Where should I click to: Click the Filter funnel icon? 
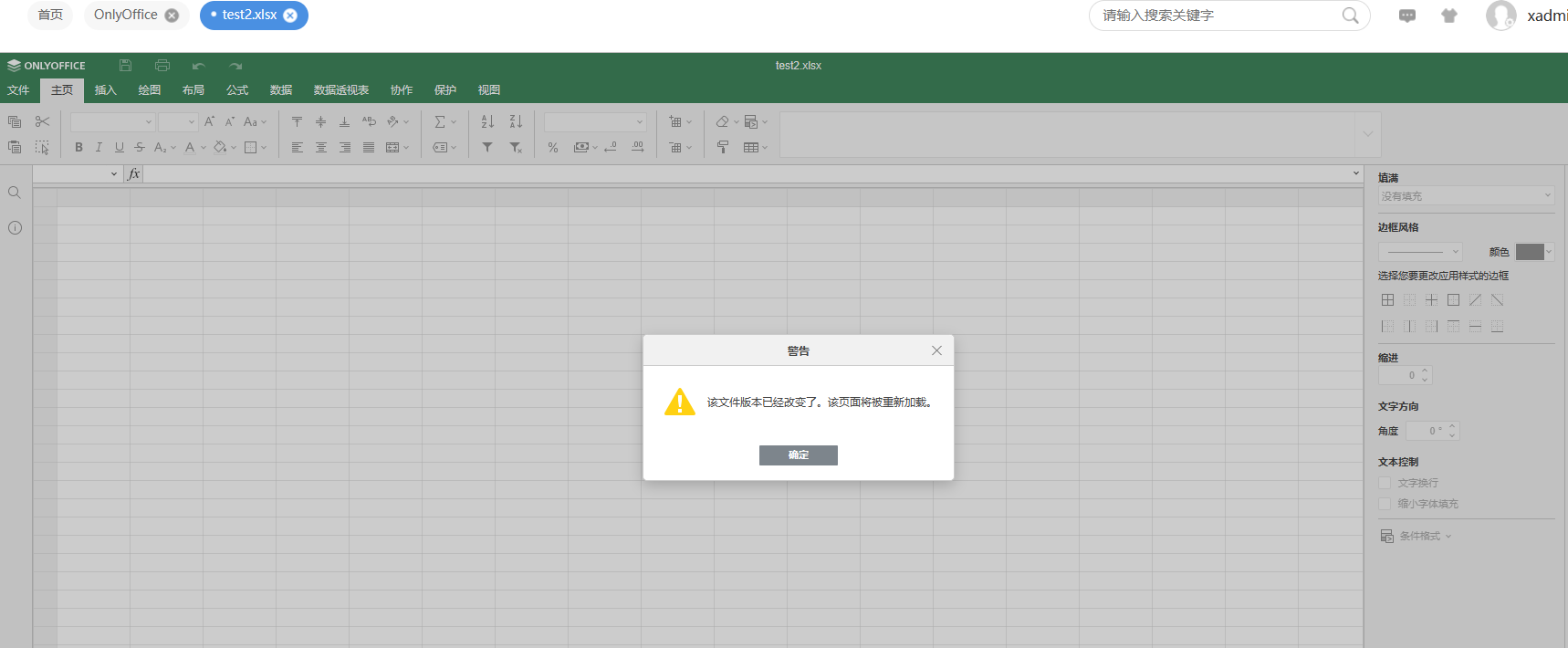click(x=487, y=147)
